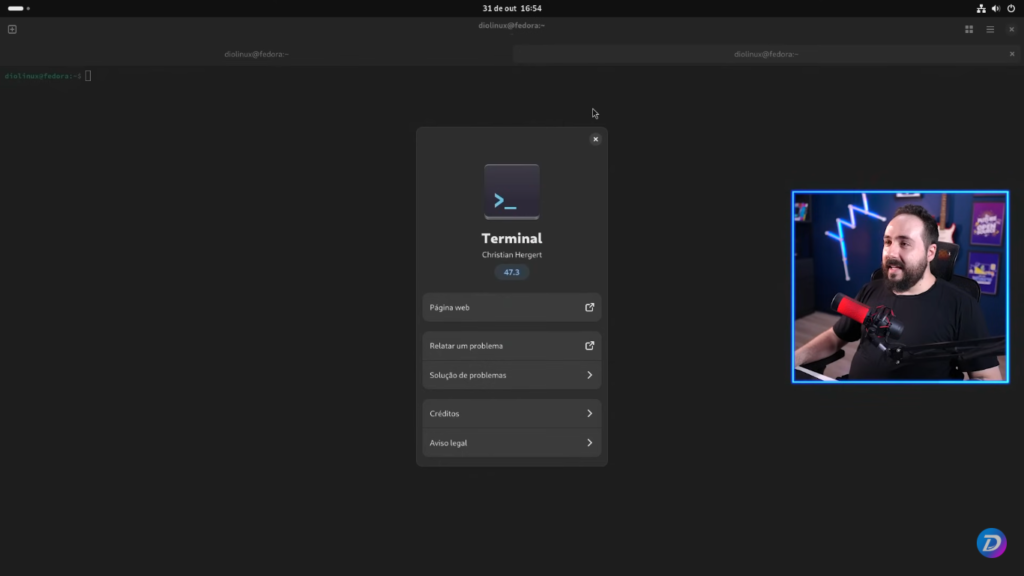This screenshot has width=1024, height=576.
Task: Open a new terminal tab
Action: pyautogui.click(x=12, y=29)
